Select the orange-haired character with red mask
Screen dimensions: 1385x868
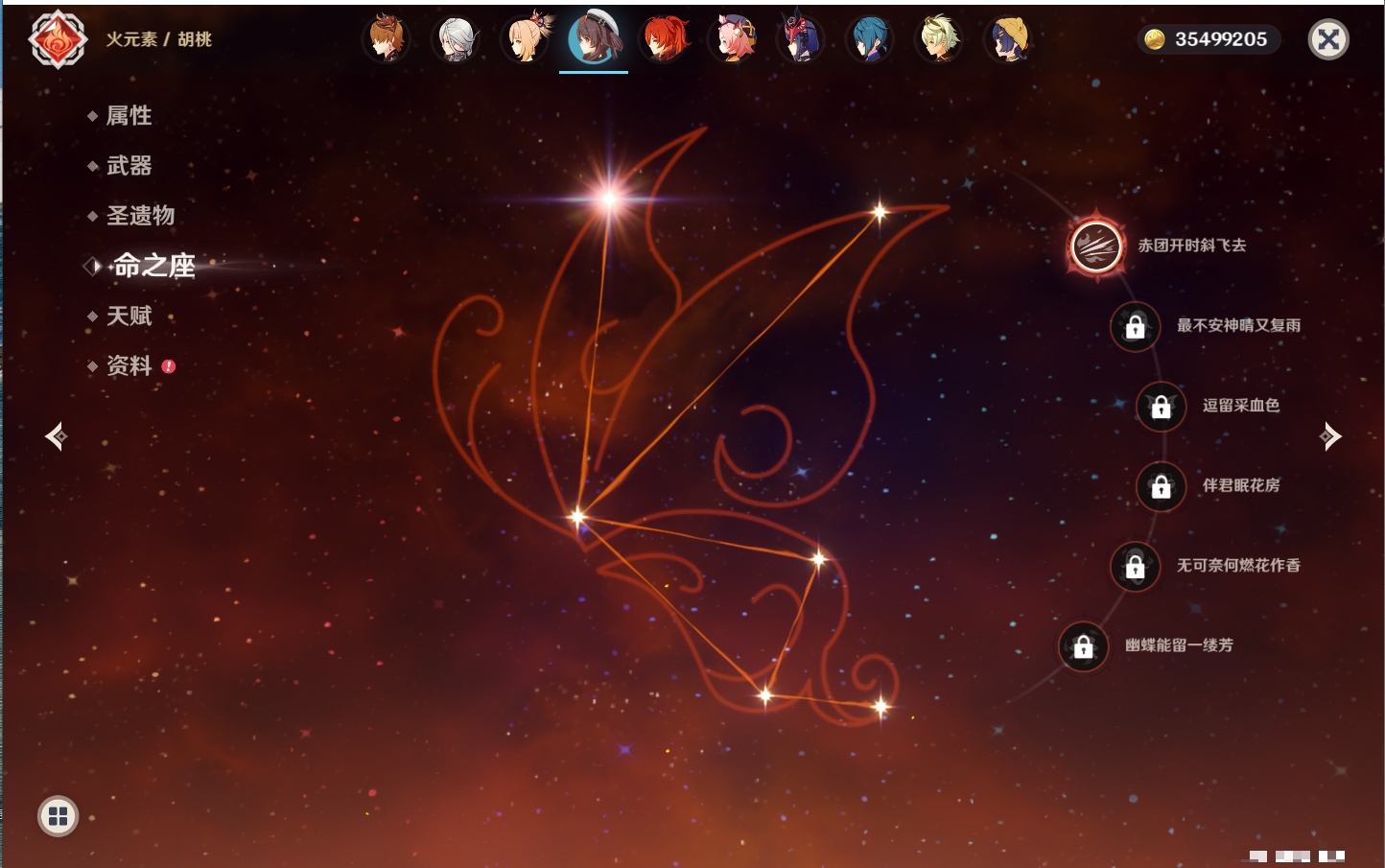(x=387, y=39)
